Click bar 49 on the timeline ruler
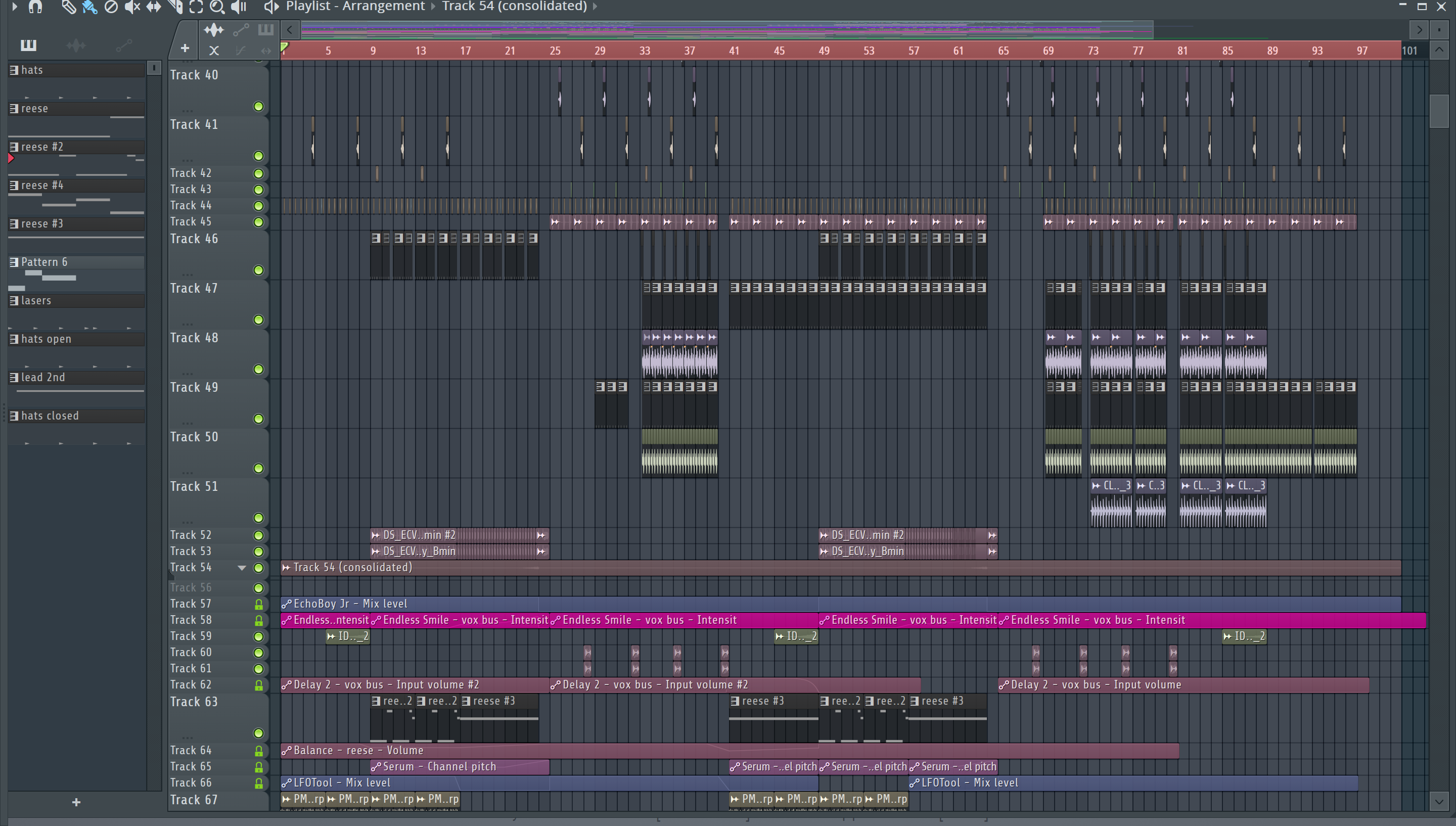Image resolution: width=1456 pixels, height=826 pixels. [824, 51]
